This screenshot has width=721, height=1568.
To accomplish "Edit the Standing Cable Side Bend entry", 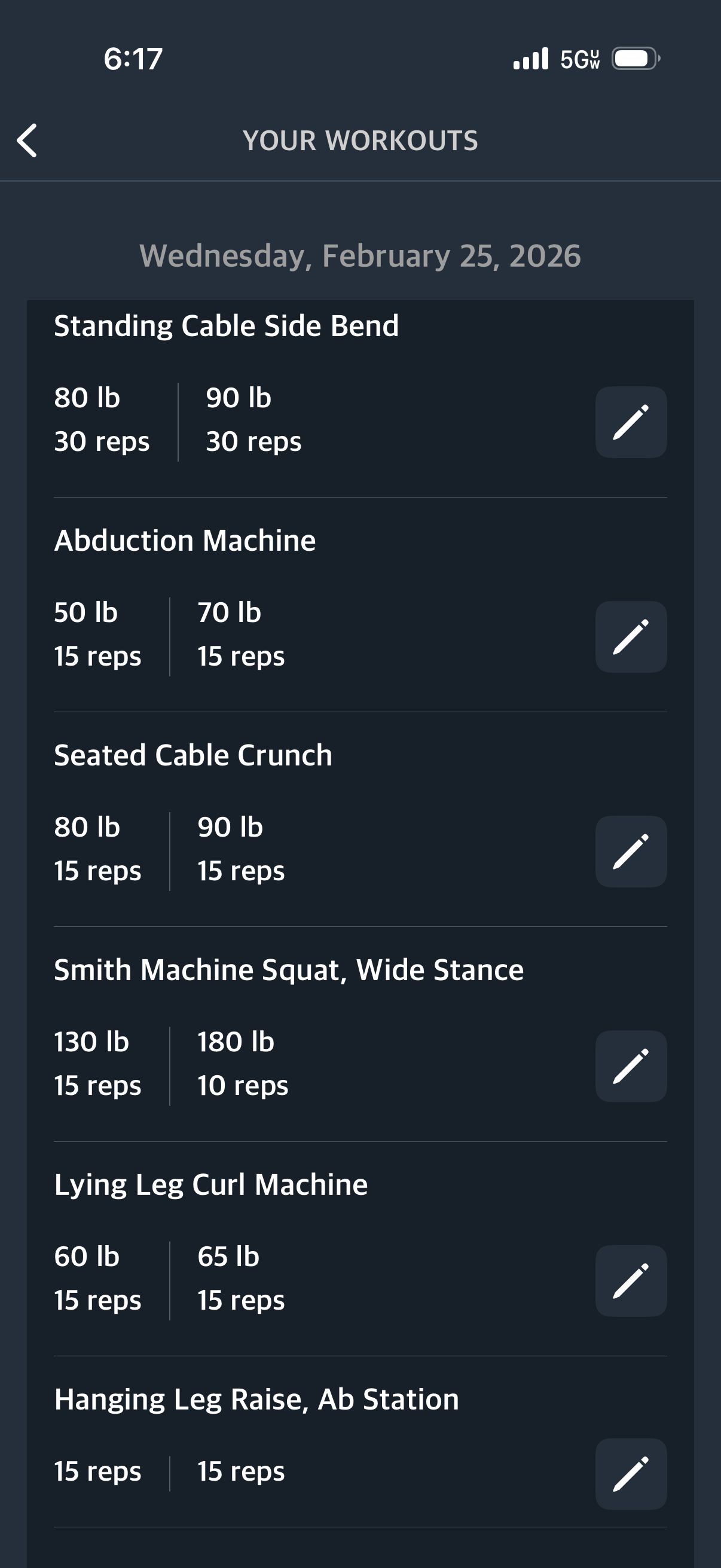I will coord(630,422).
